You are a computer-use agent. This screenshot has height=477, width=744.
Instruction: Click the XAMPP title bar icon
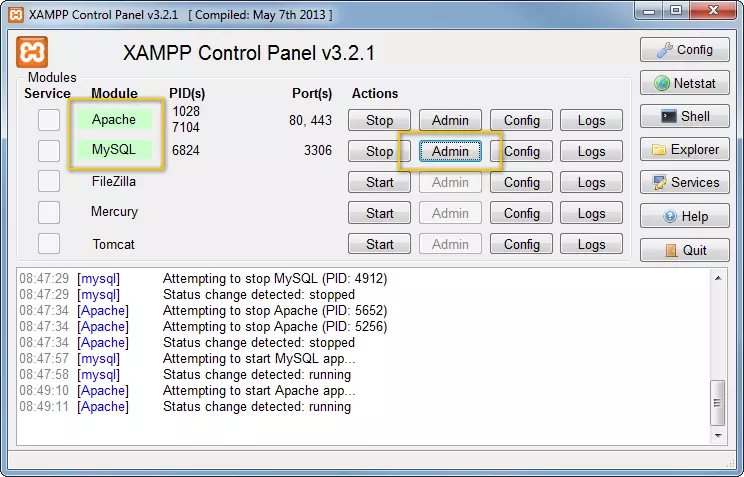point(16,15)
